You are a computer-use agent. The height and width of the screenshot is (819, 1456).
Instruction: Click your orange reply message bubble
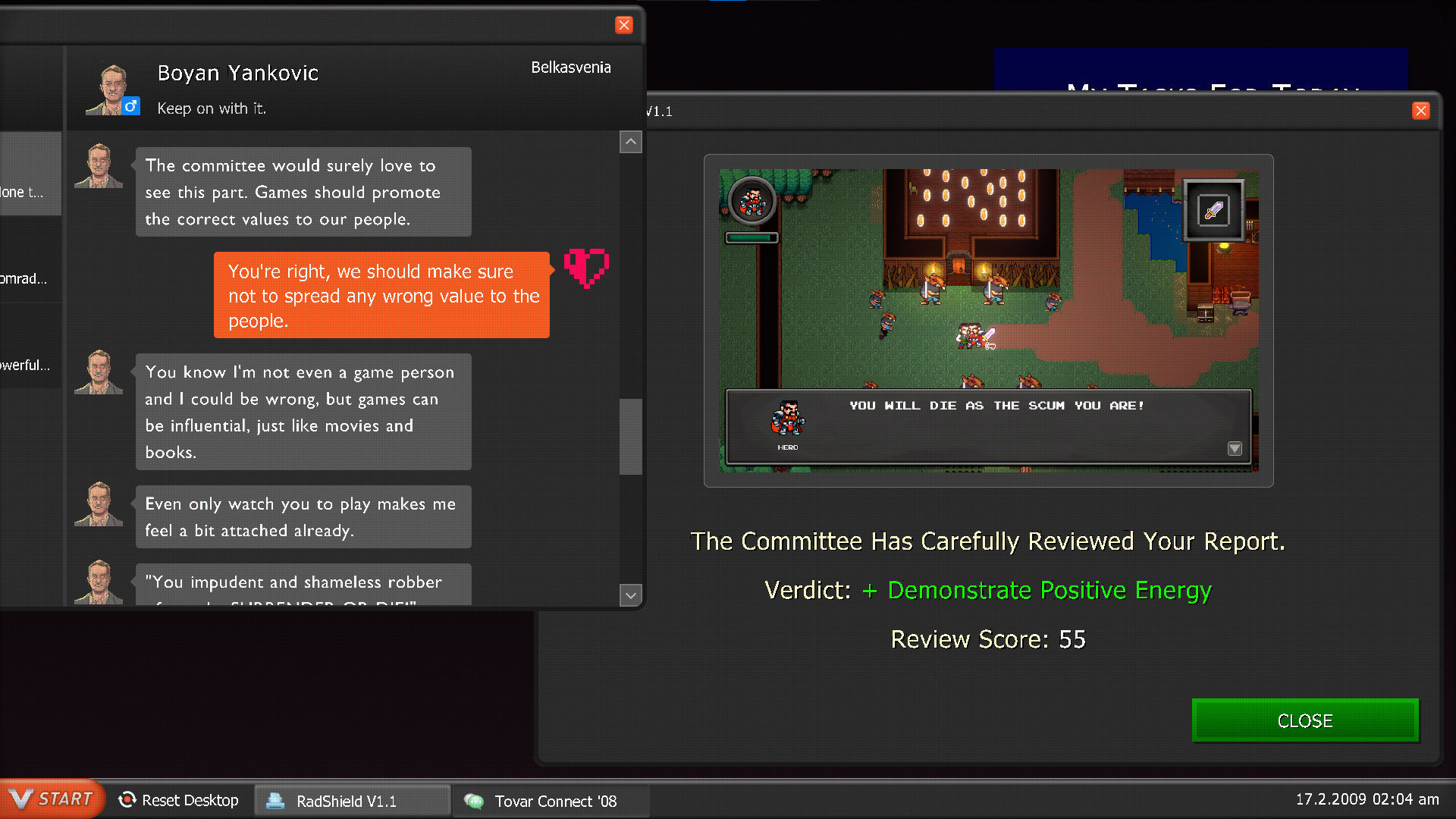click(381, 296)
